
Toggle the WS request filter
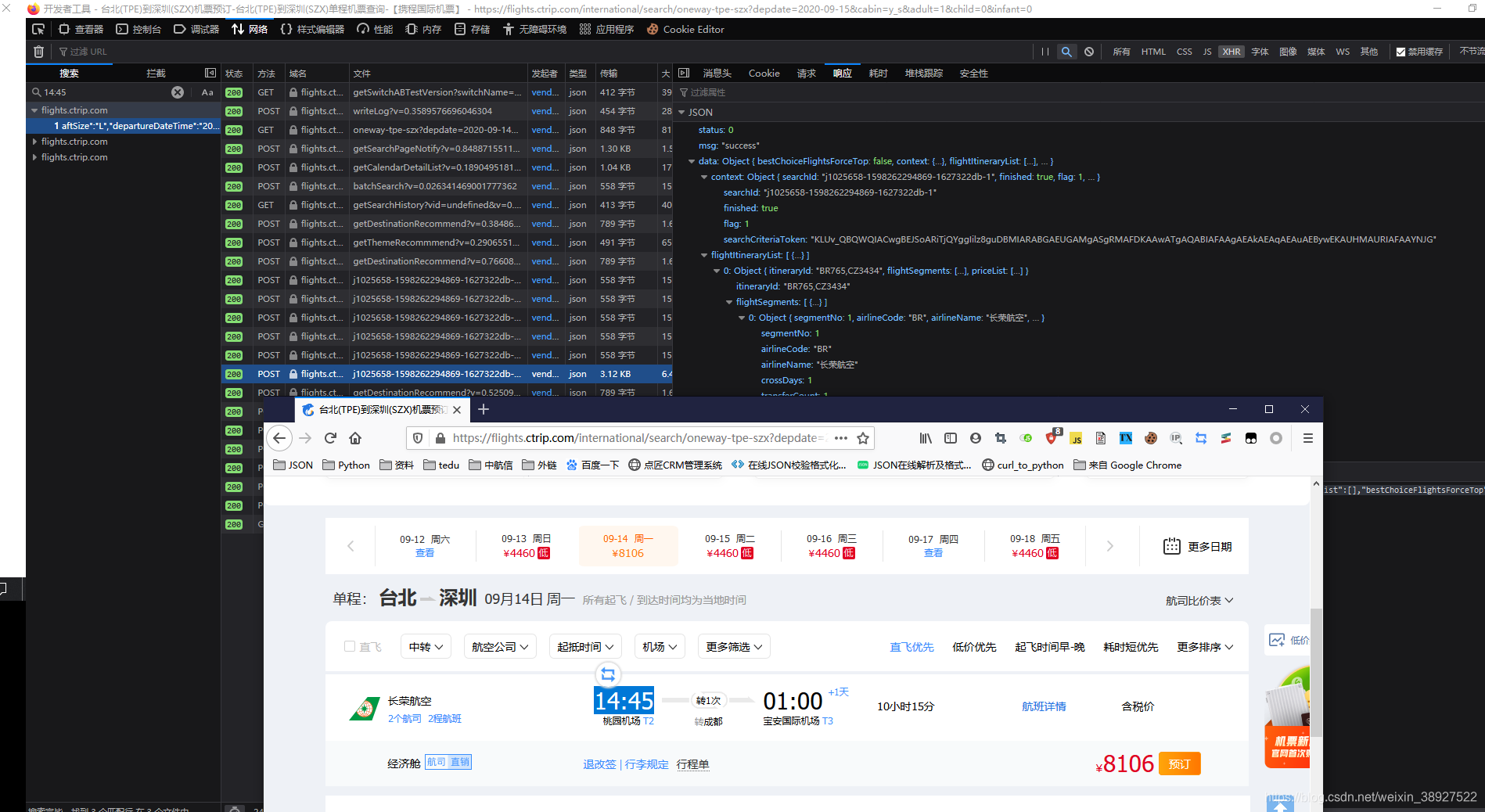[x=1343, y=52]
